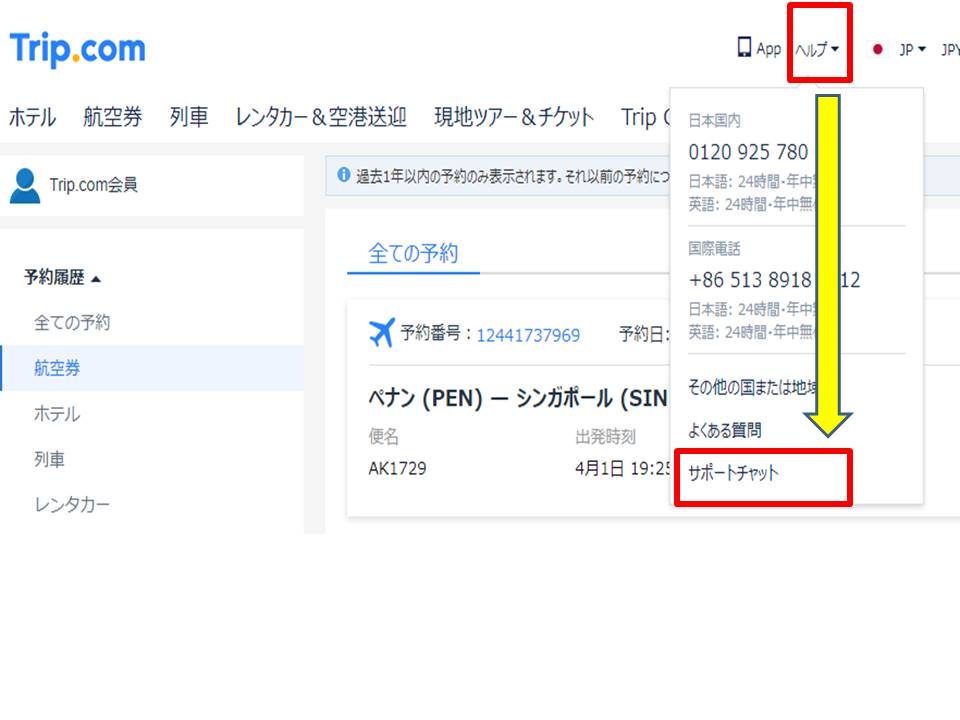960x720 pixels.
Task: Open the JP language dropdown
Action: pos(912,49)
